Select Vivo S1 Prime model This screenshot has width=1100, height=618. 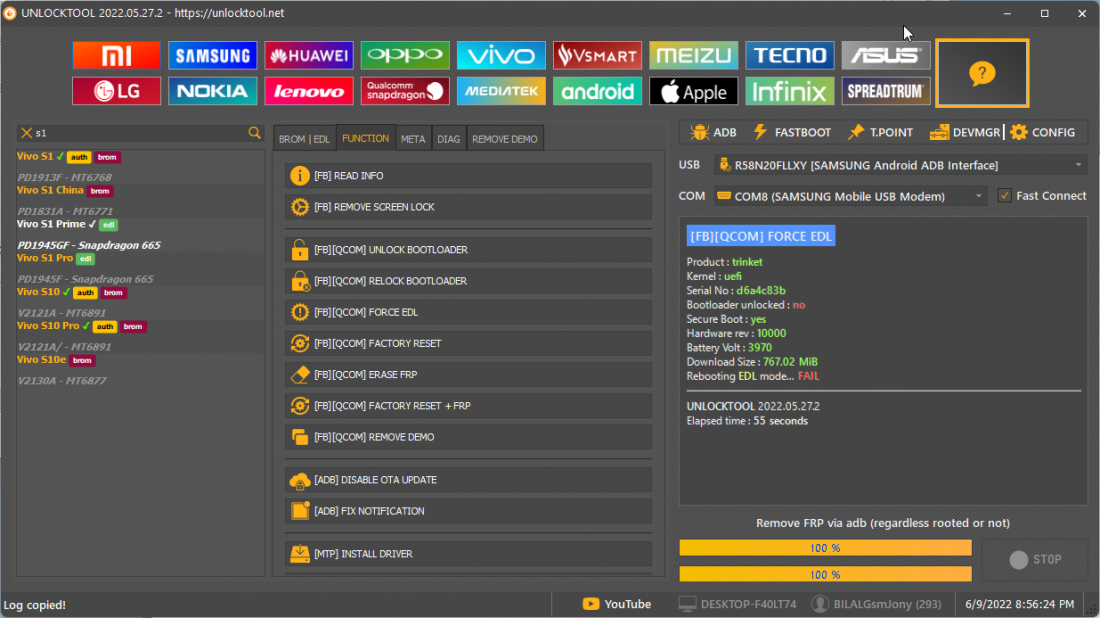coord(51,224)
